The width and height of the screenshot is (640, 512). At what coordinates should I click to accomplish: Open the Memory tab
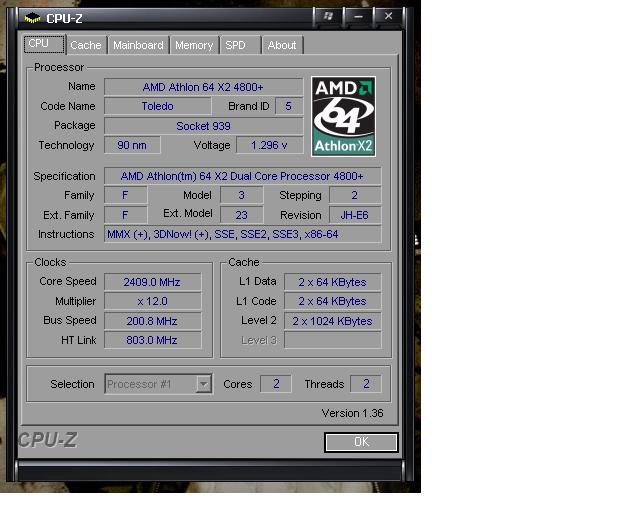click(x=194, y=45)
